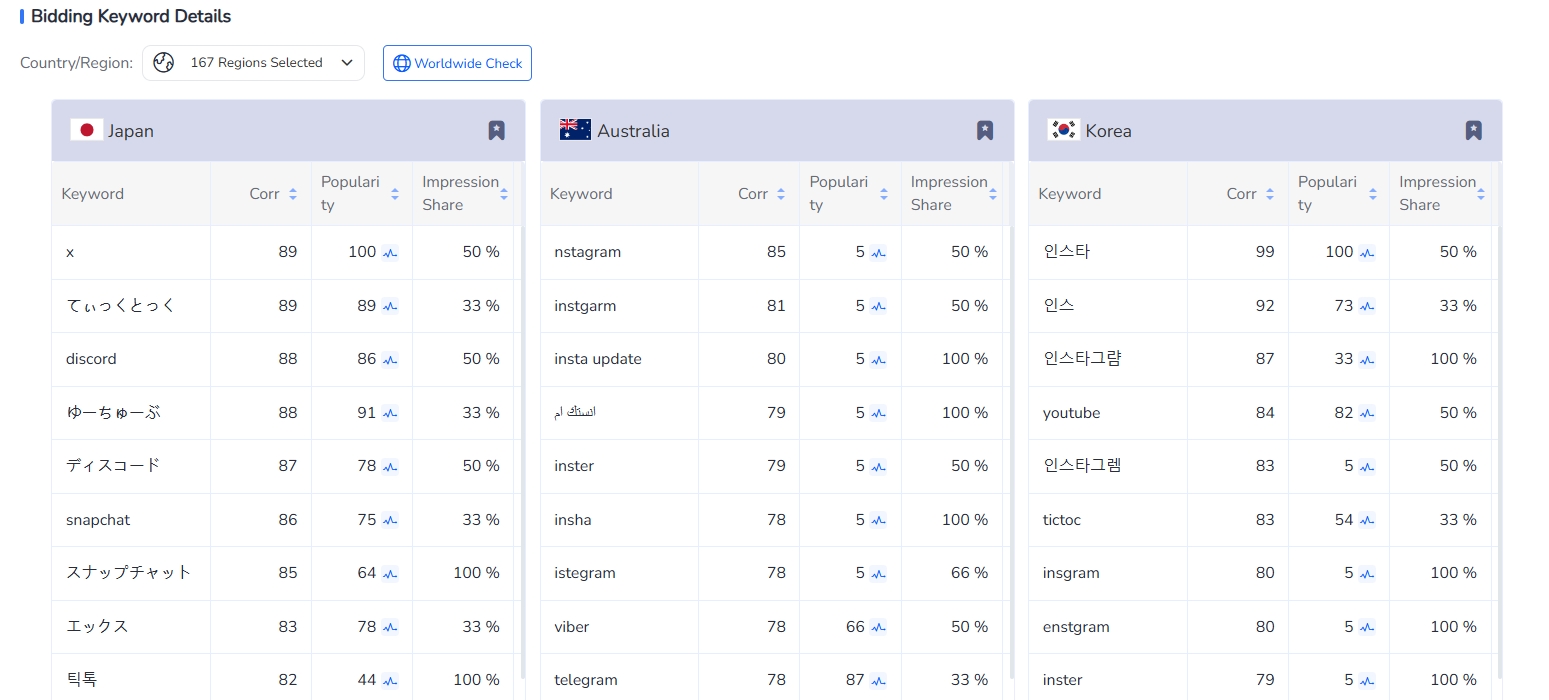Viewport: 1549px width, 700px height.
Task: Bookmark the Japan keyword table
Action: (x=497, y=130)
